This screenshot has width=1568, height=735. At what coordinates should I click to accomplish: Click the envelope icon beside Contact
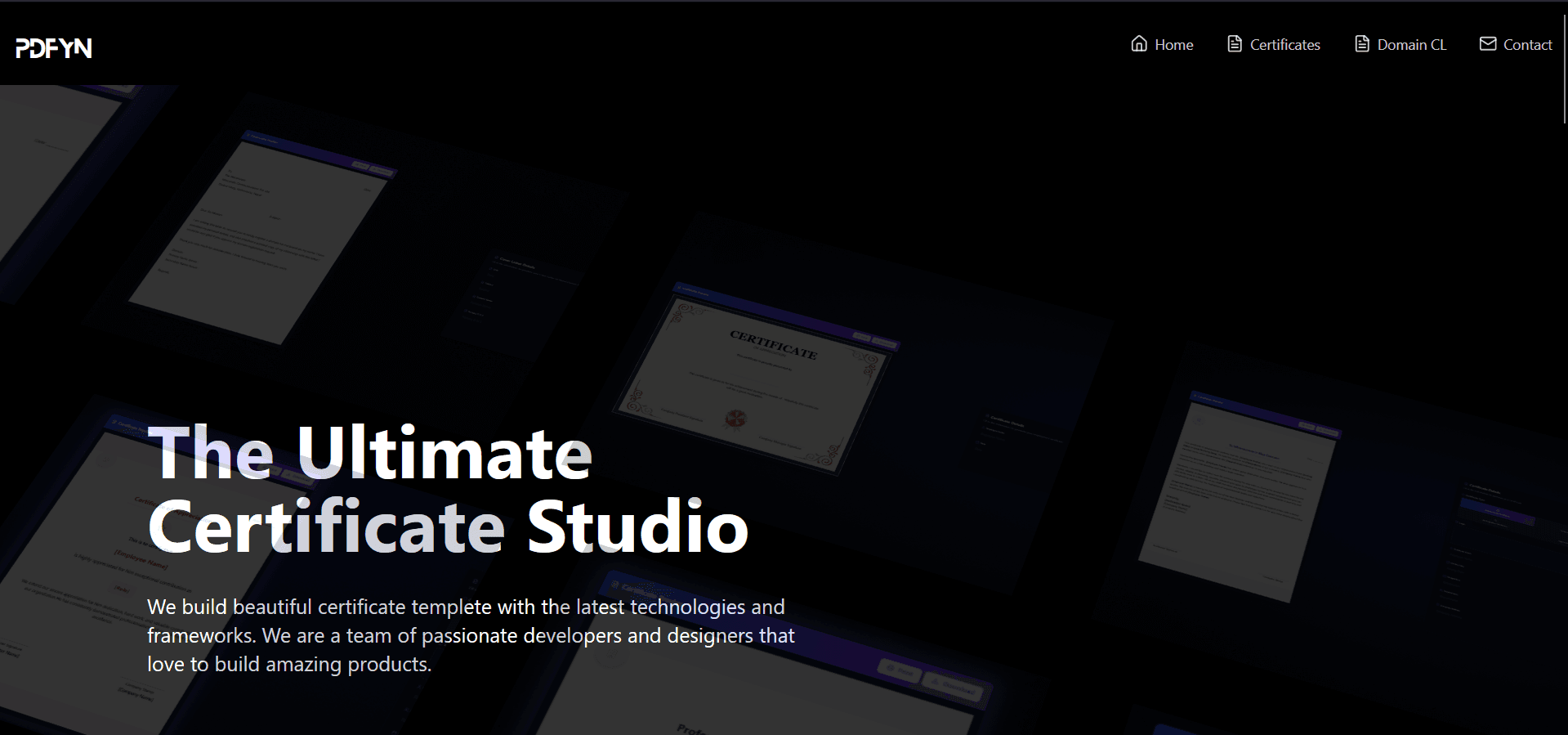pyautogui.click(x=1488, y=44)
